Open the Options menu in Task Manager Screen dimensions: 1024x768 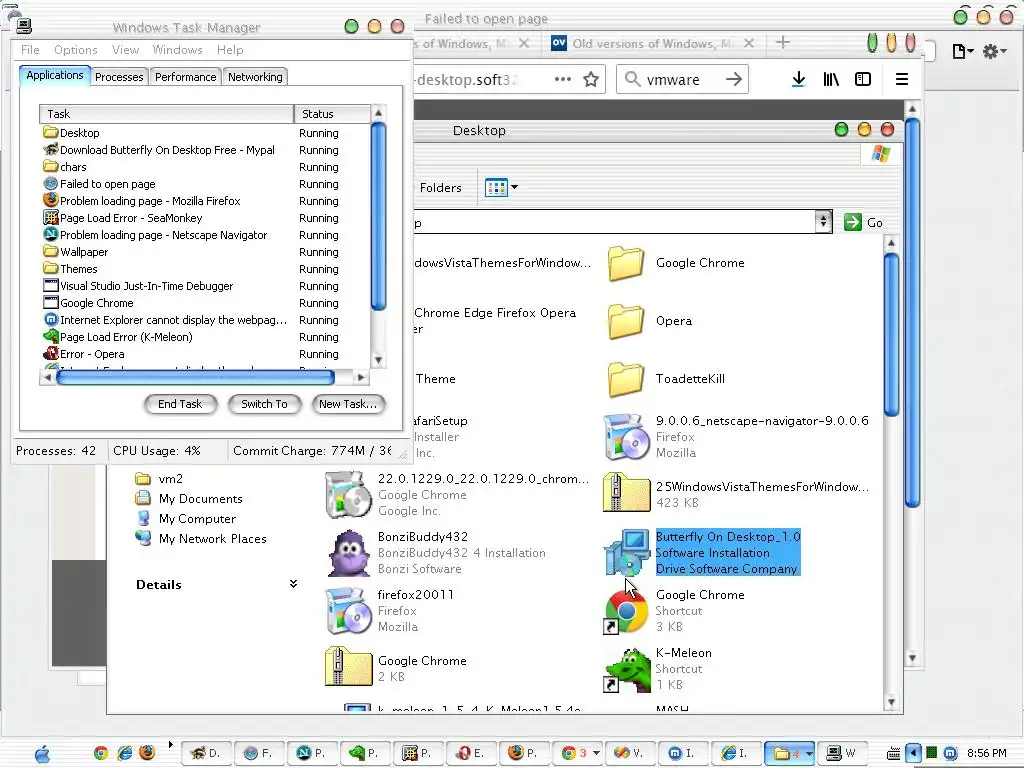76,50
